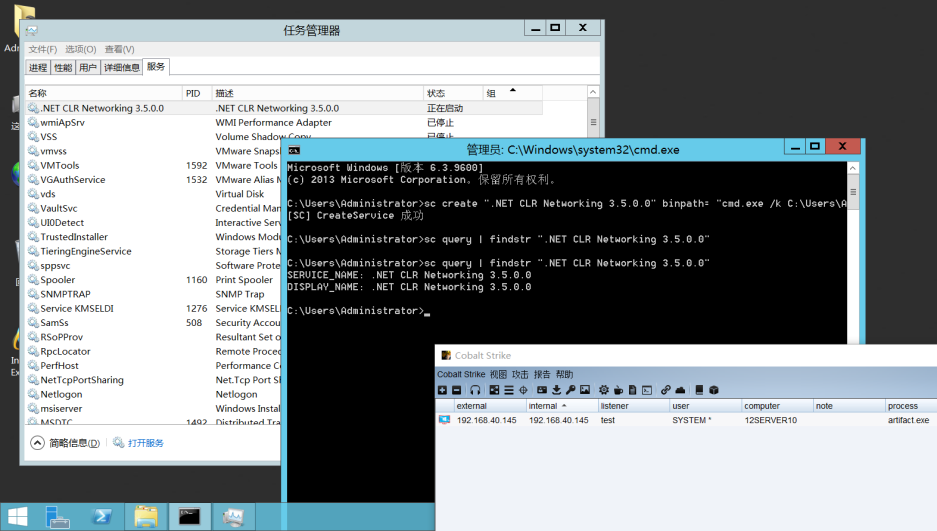This screenshot has height=531, width=937.
Task: Launch PowerShell from the taskbar
Action: [x=102, y=517]
